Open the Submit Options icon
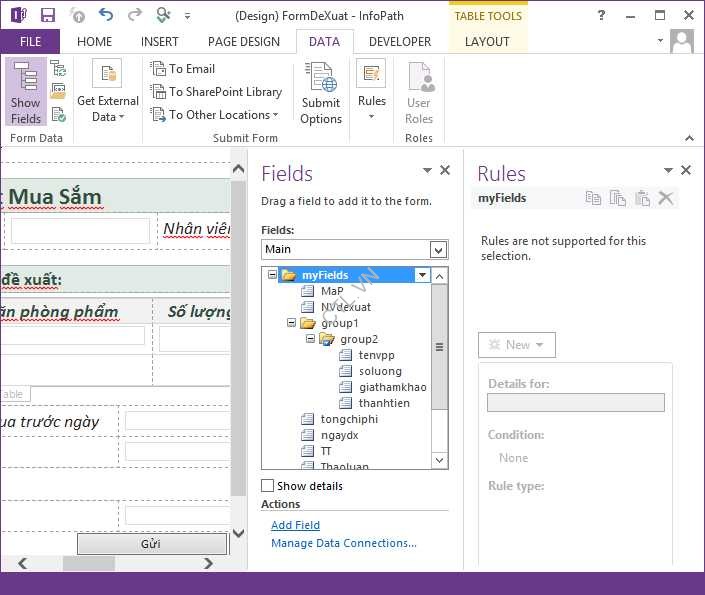705x595 pixels. coord(321,92)
